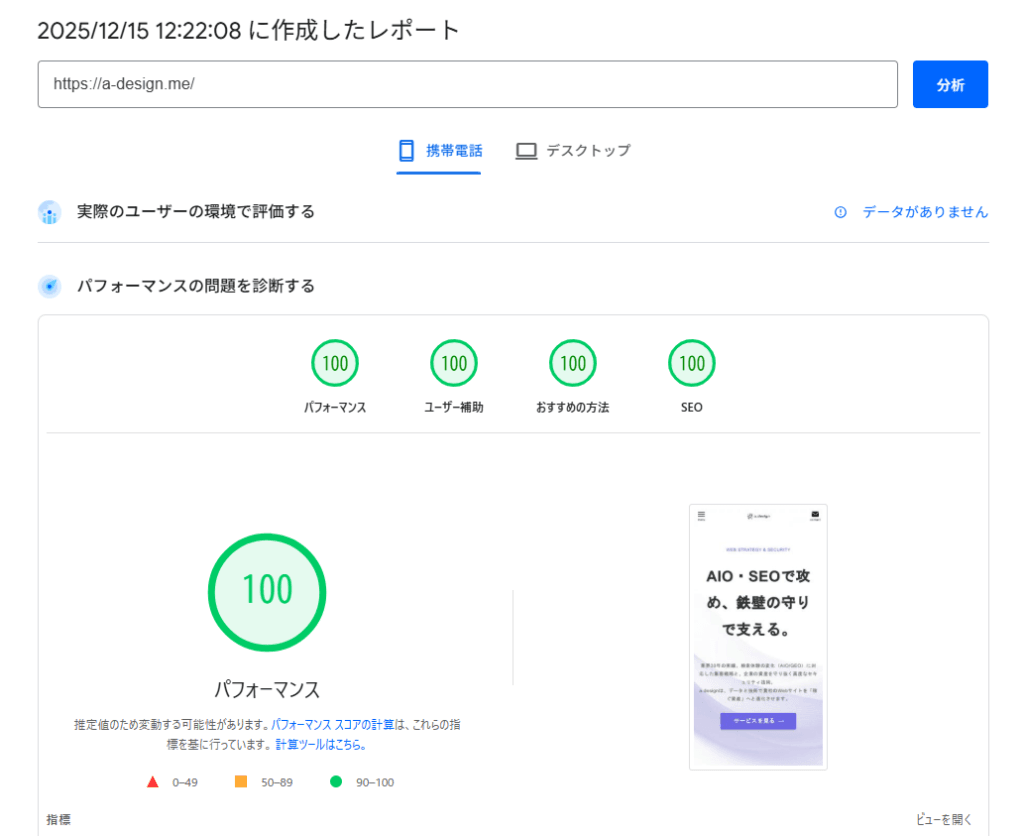Click the laptop icon on デスクトップ tab
Viewport: 1024px width, 836px height.
click(x=525, y=150)
